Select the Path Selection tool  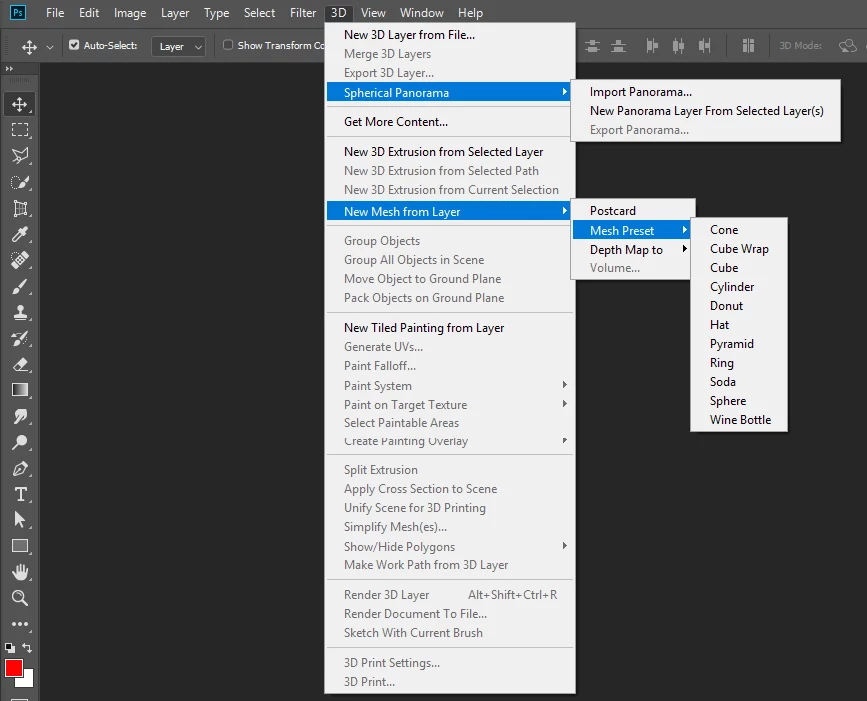click(x=20, y=520)
